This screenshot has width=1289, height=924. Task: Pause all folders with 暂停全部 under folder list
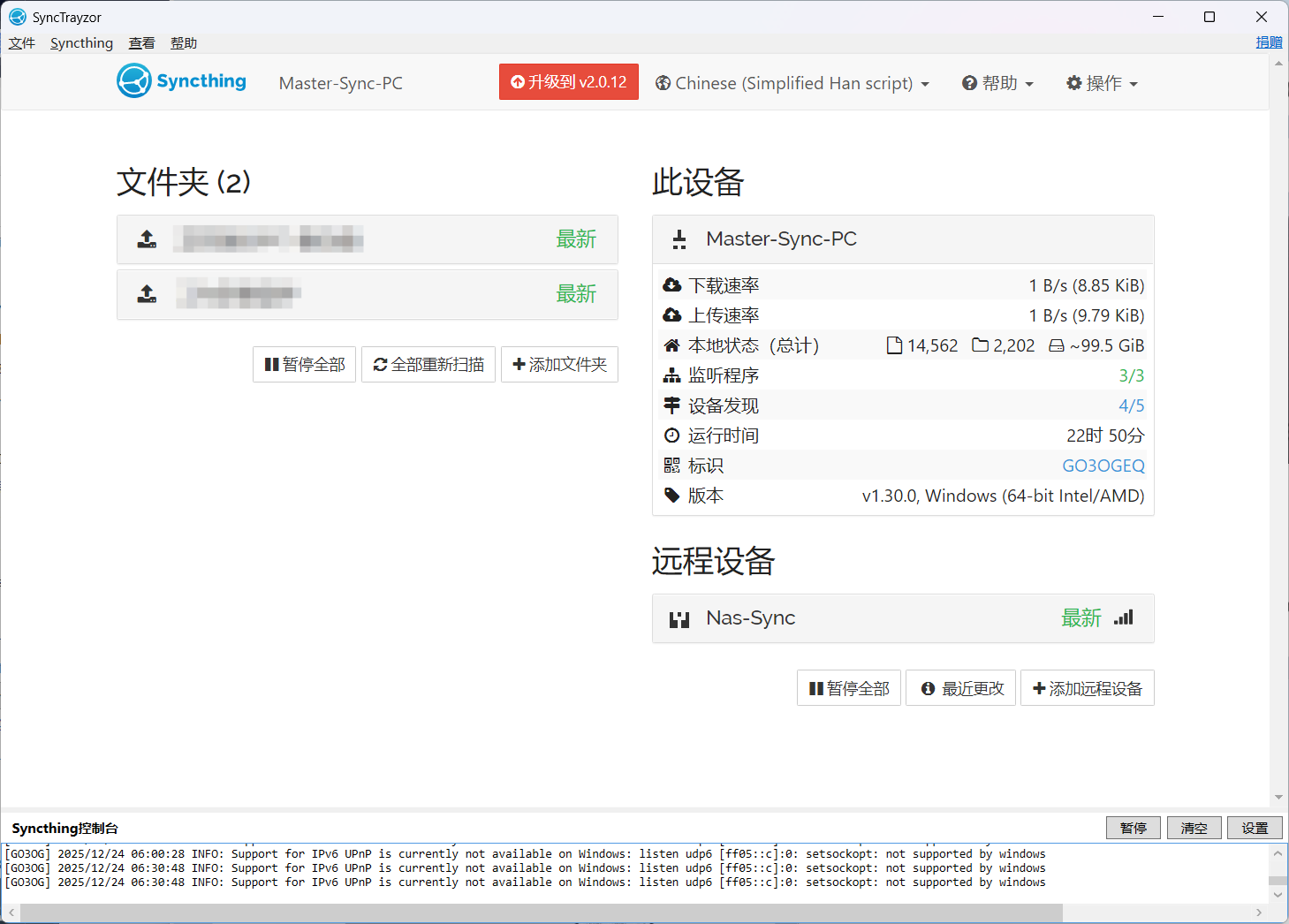(x=304, y=364)
